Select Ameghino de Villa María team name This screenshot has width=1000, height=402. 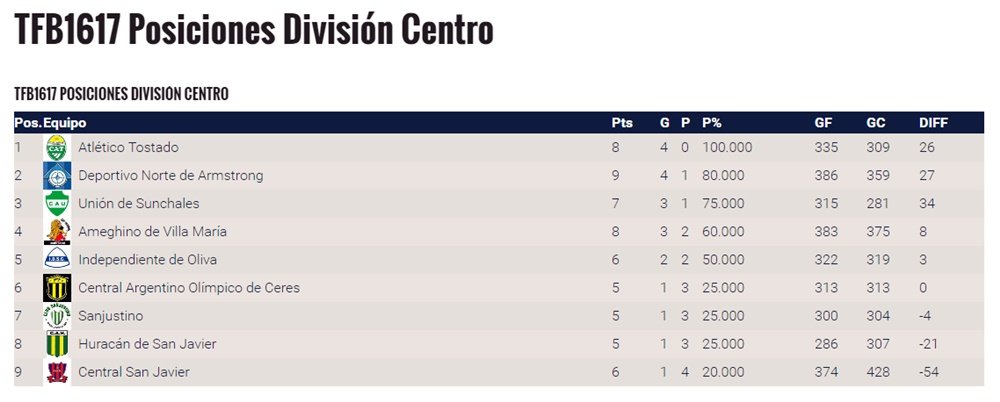tap(152, 232)
